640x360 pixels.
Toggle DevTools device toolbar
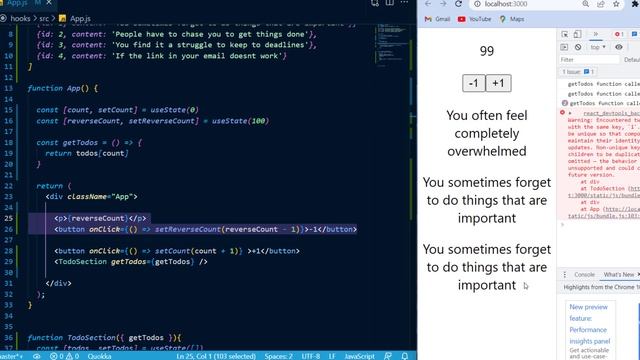[x=577, y=34]
